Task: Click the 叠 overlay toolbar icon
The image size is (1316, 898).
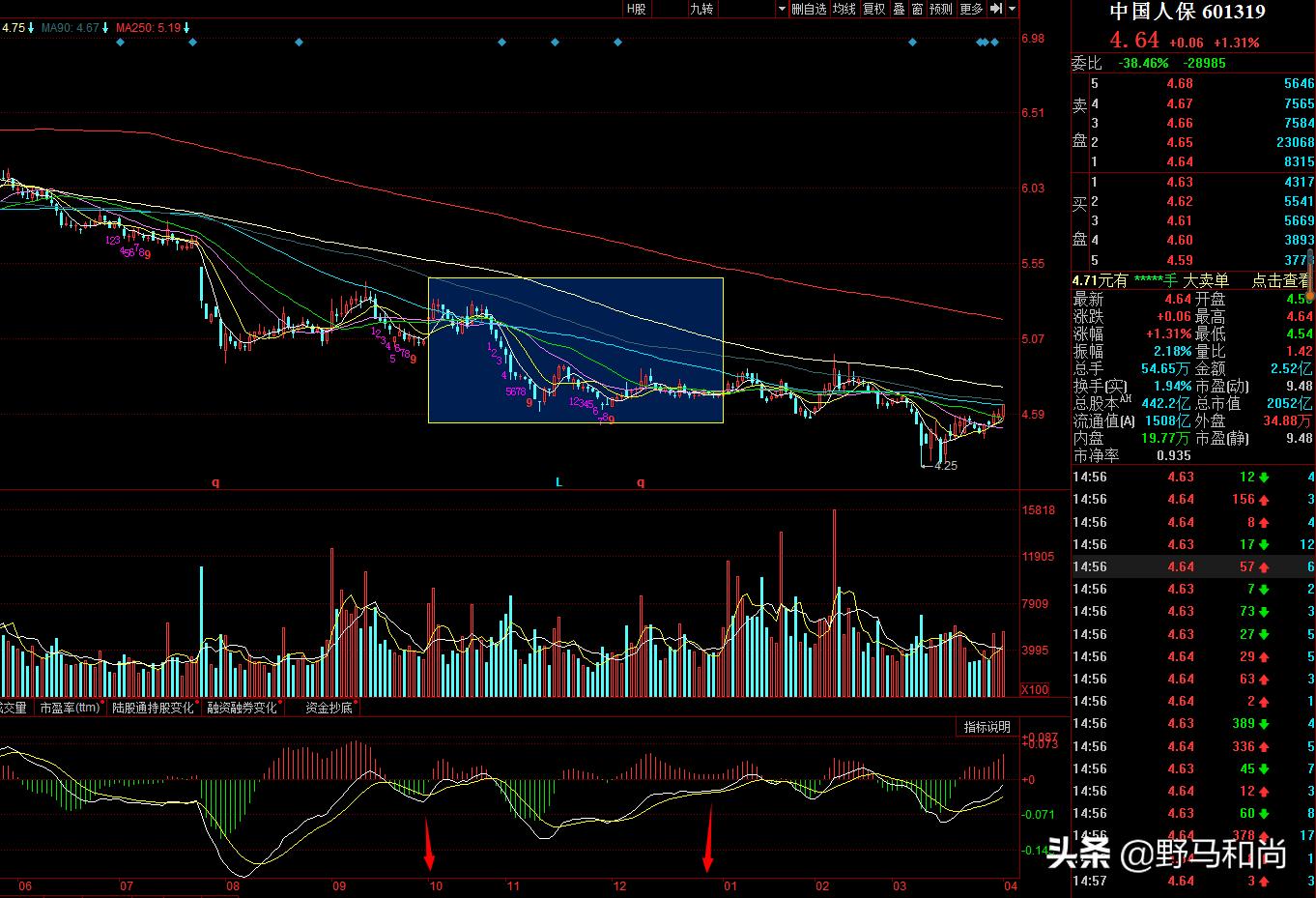Action: click(899, 9)
